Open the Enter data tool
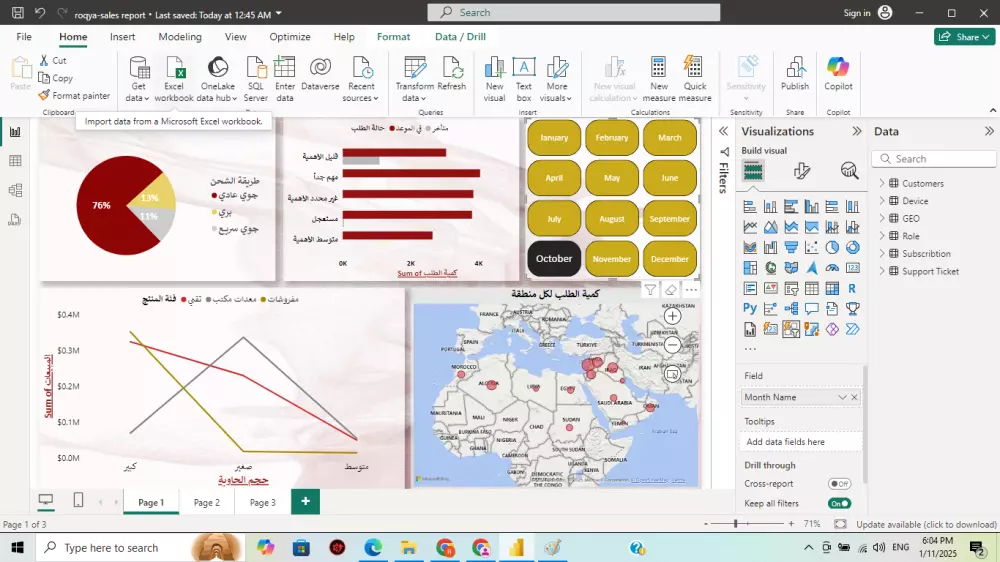 [x=284, y=78]
